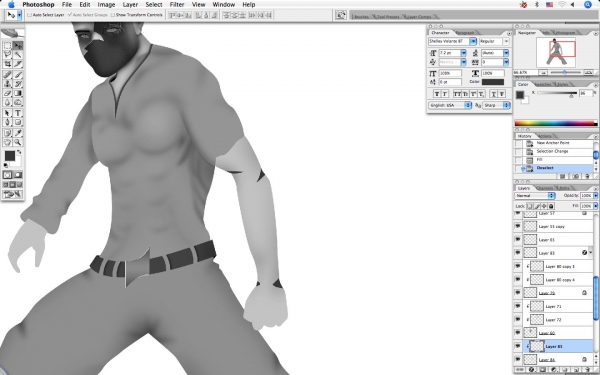
Task: Click the delete layer trash icon
Action: (587, 370)
